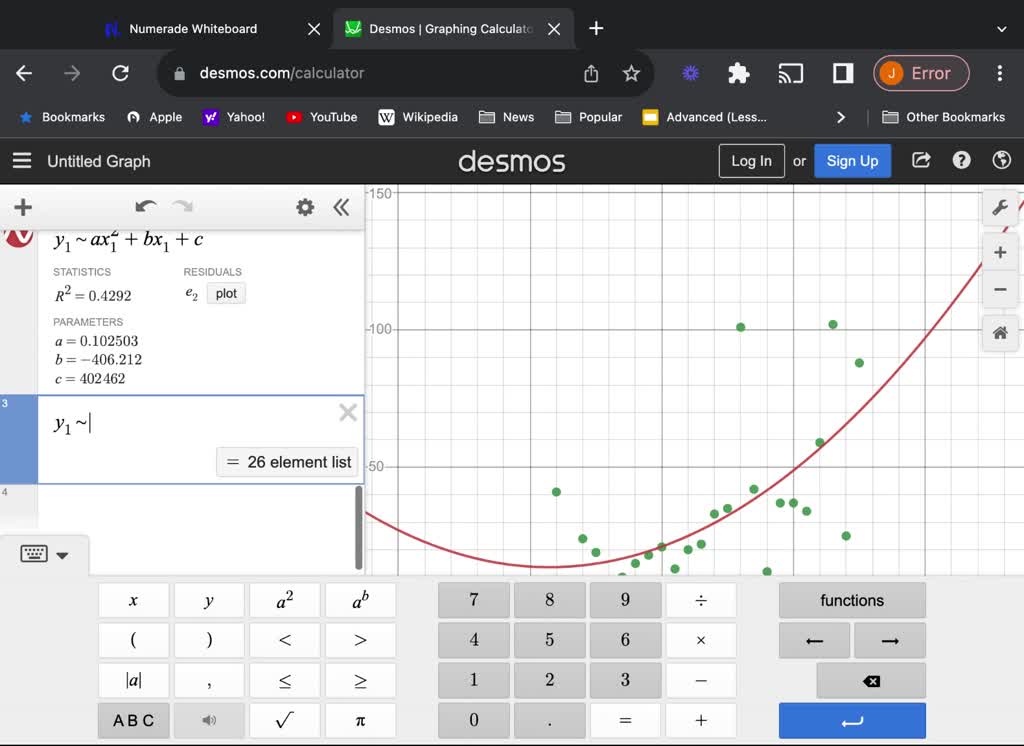
Task: Open keypad options dropdown arrow
Action: 62,555
